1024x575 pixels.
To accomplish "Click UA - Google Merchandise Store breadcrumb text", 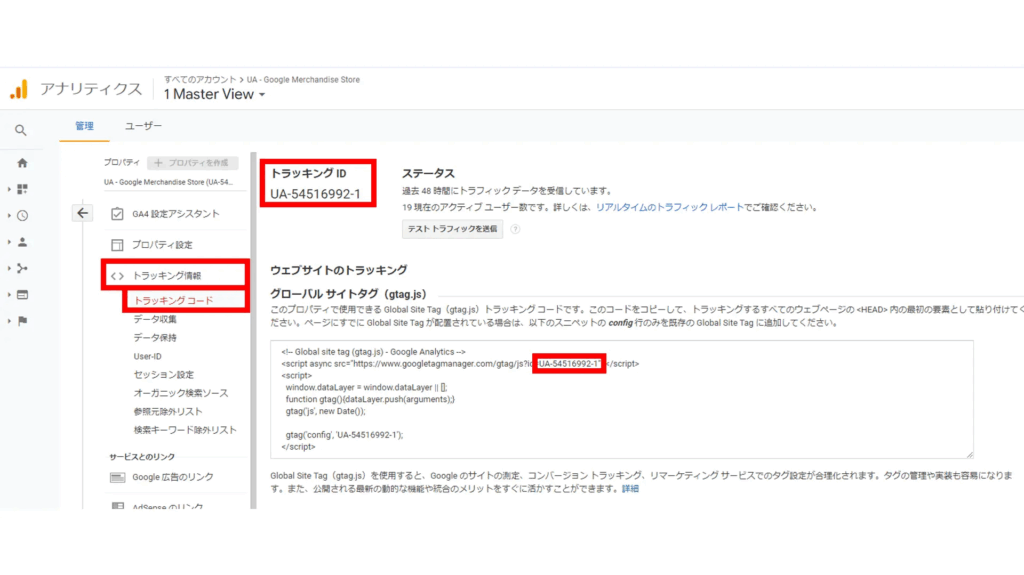I will 303,80.
